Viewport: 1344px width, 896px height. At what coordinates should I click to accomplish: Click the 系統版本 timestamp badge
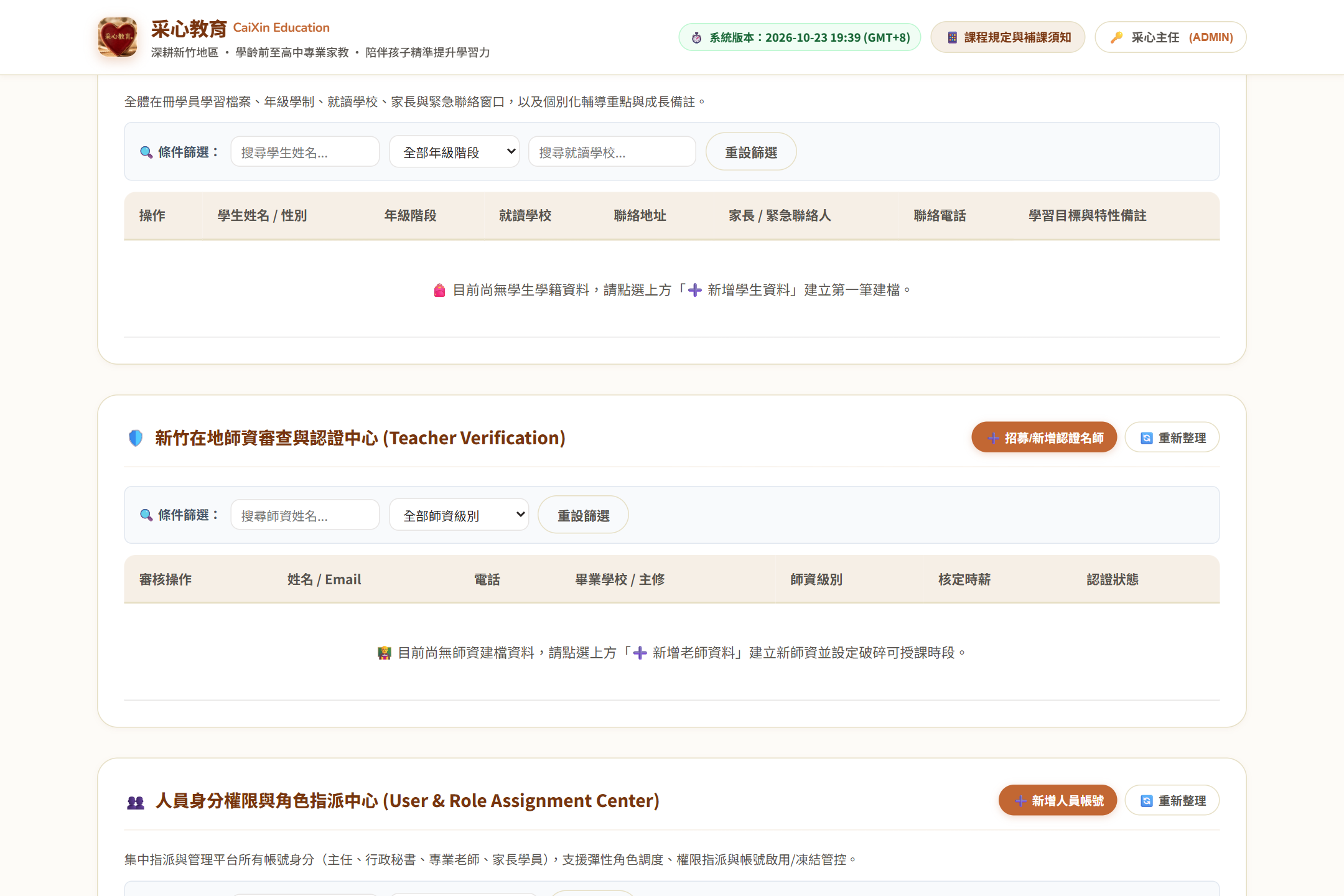[800, 37]
